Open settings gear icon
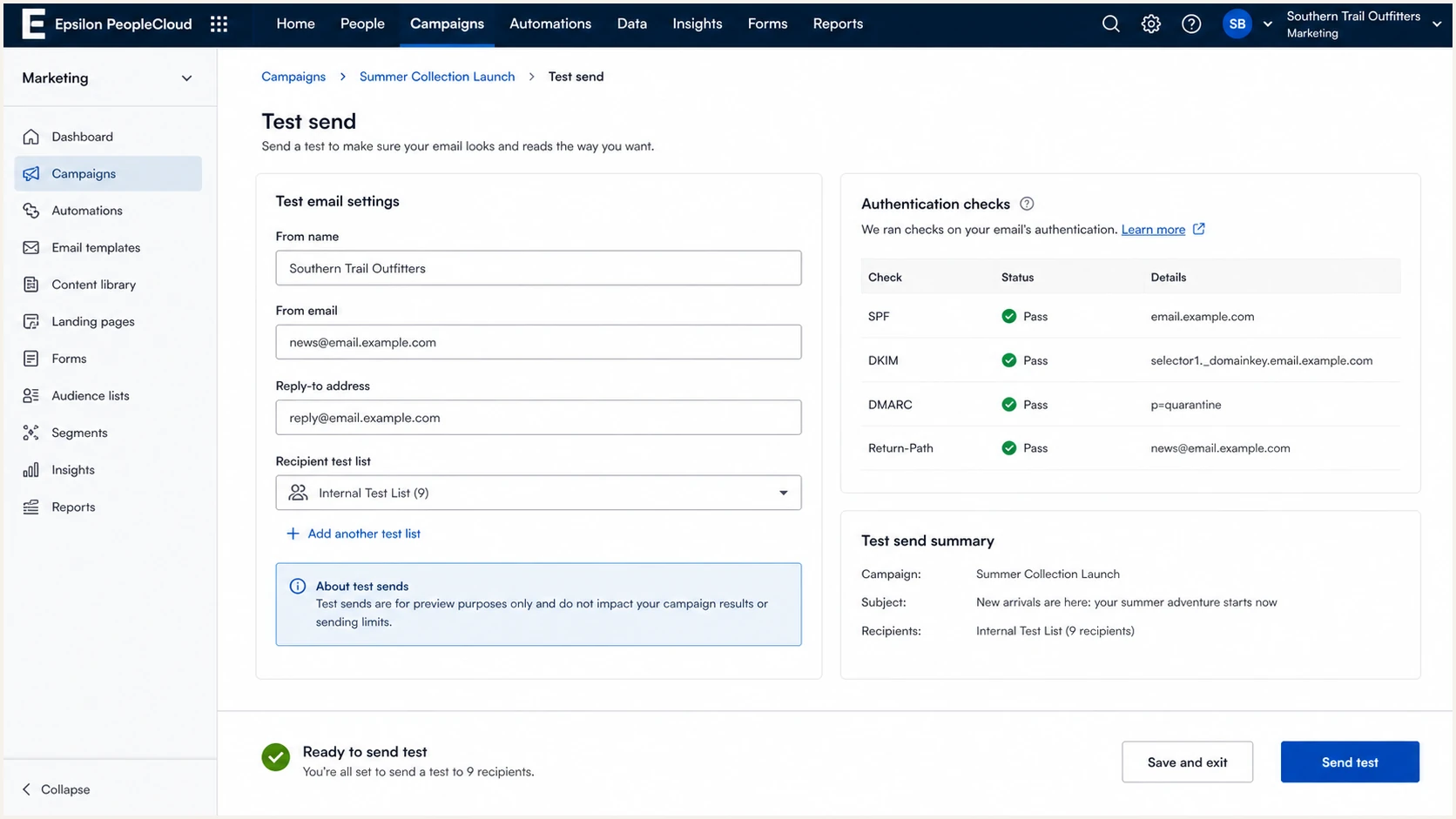Image resolution: width=1456 pixels, height=819 pixels. tap(1151, 23)
